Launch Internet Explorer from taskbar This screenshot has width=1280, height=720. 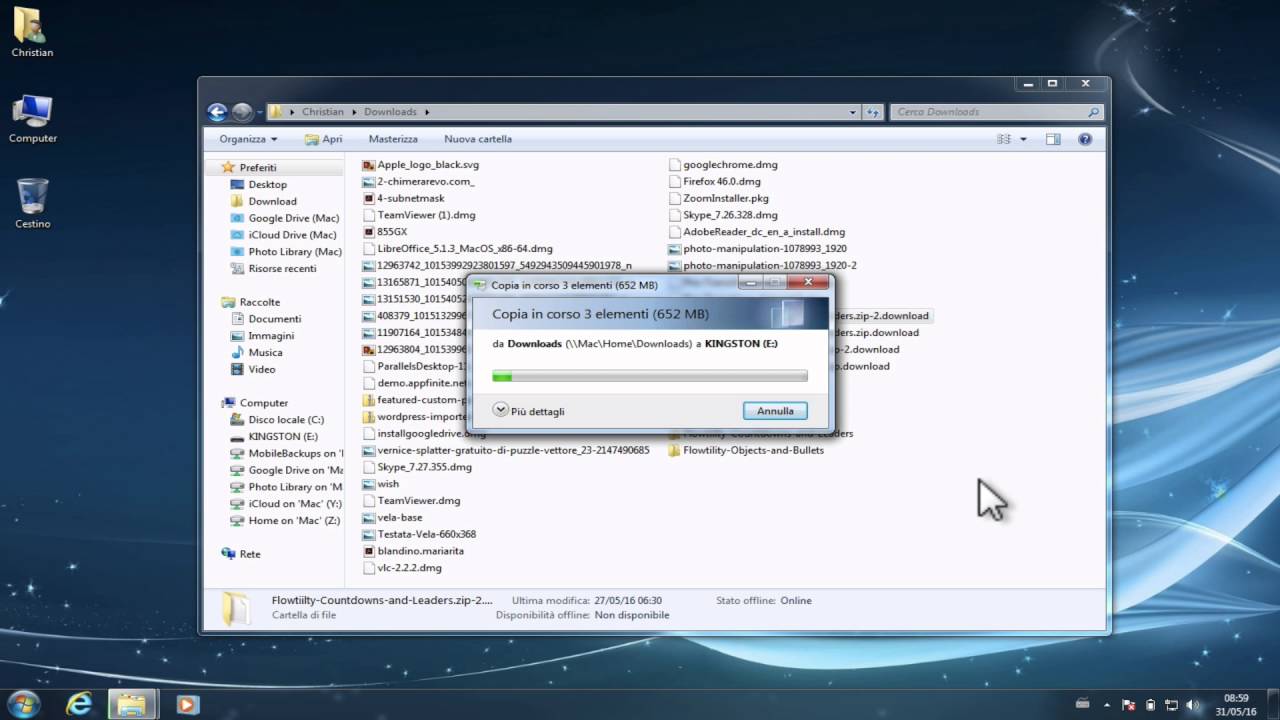(79, 704)
